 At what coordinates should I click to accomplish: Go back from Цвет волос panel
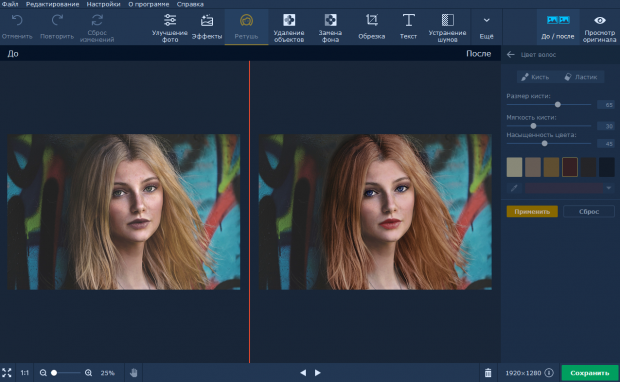pyautogui.click(x=510, y=55)
